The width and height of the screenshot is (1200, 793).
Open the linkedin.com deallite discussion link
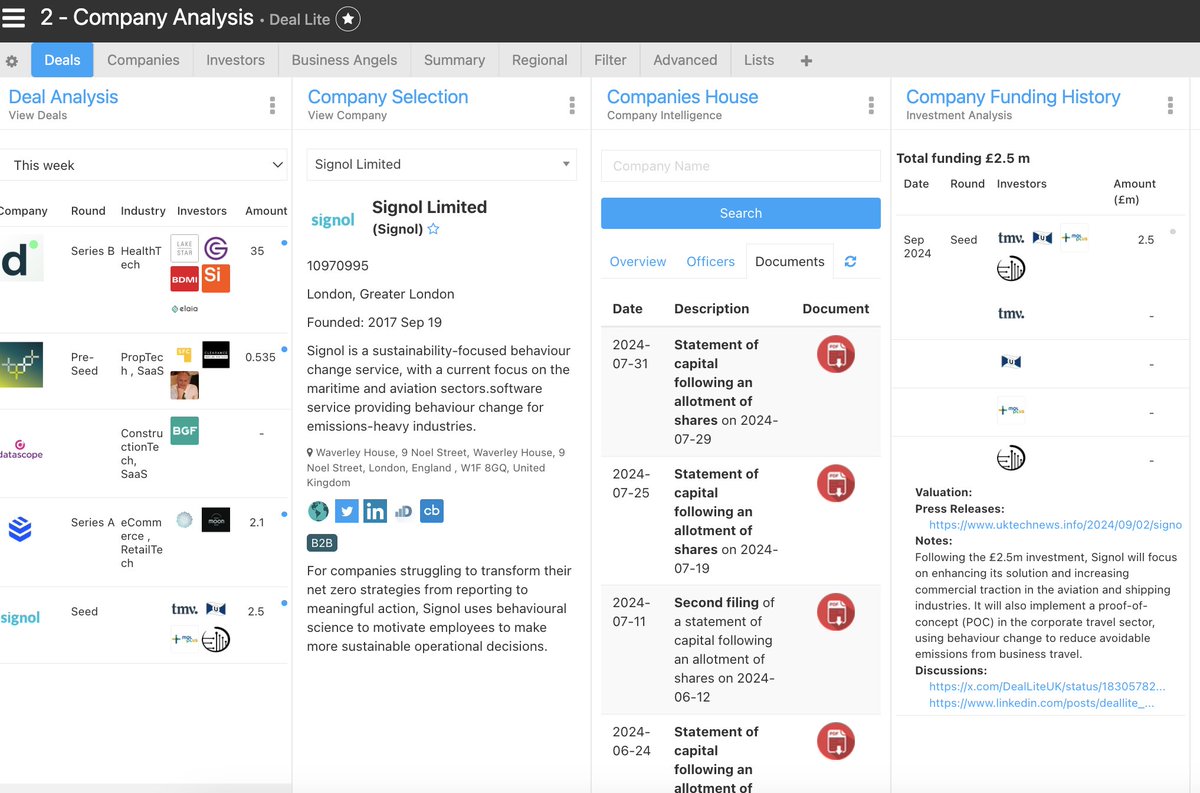click(x=1042, y=703)
